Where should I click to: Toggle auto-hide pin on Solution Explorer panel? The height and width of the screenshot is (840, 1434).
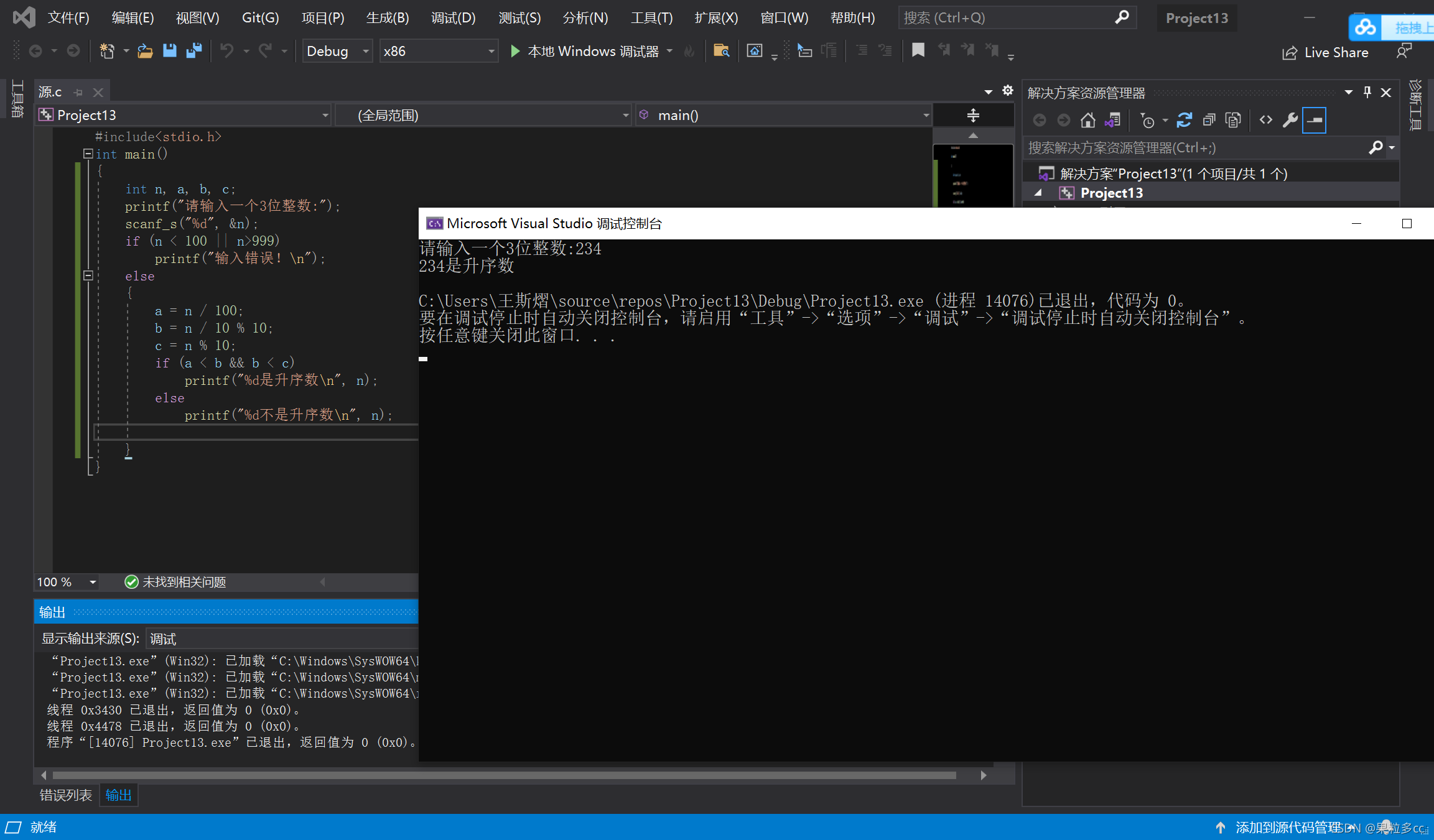(1367, 93)
